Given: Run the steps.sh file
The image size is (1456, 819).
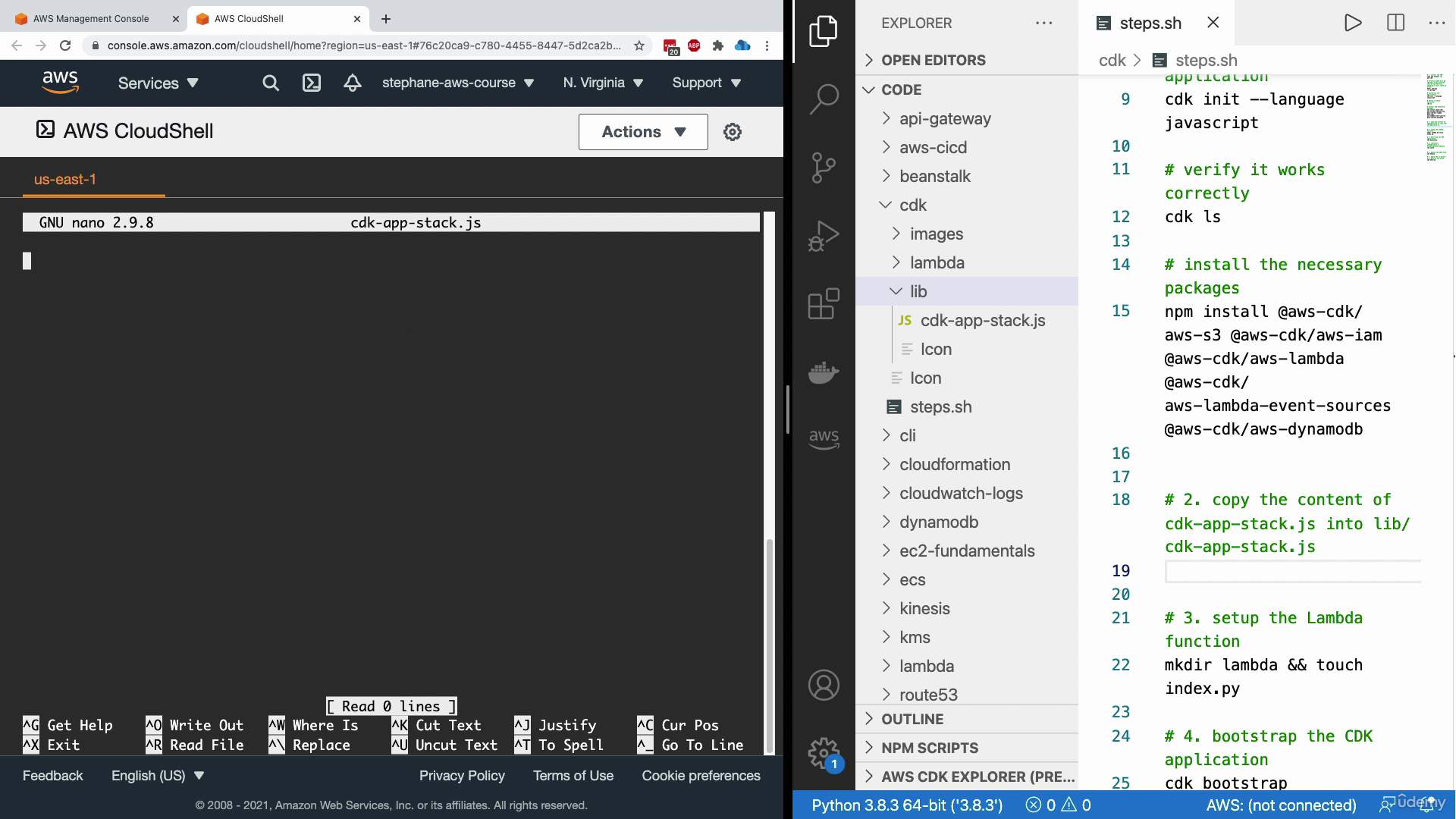Looking at the screenshot, I should point(1353,23).
